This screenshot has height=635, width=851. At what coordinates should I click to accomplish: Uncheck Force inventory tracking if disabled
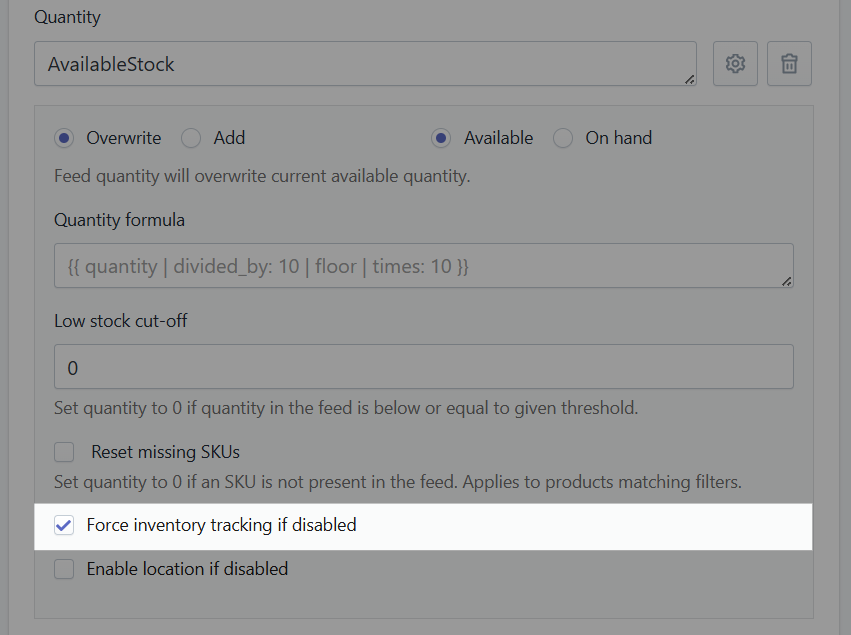click(64, 524)
